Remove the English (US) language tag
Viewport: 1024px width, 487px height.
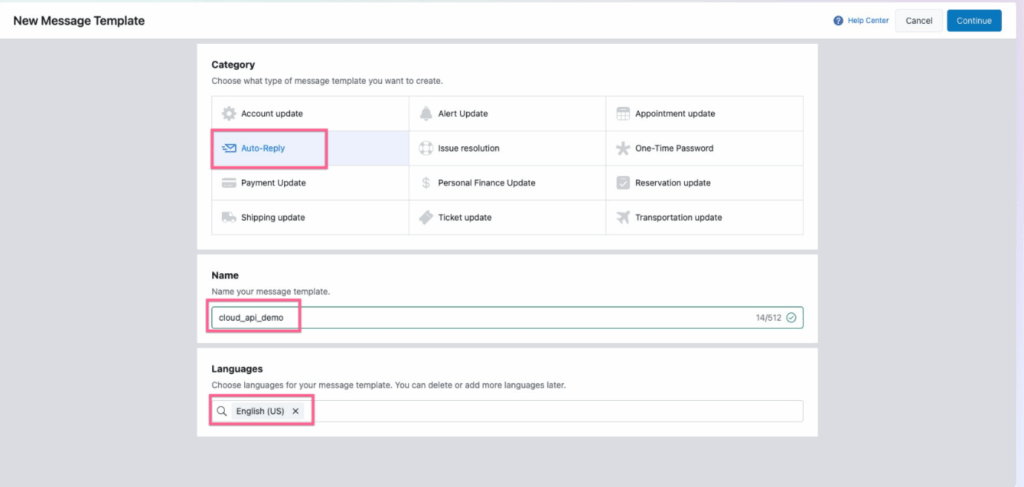[295, 411]
